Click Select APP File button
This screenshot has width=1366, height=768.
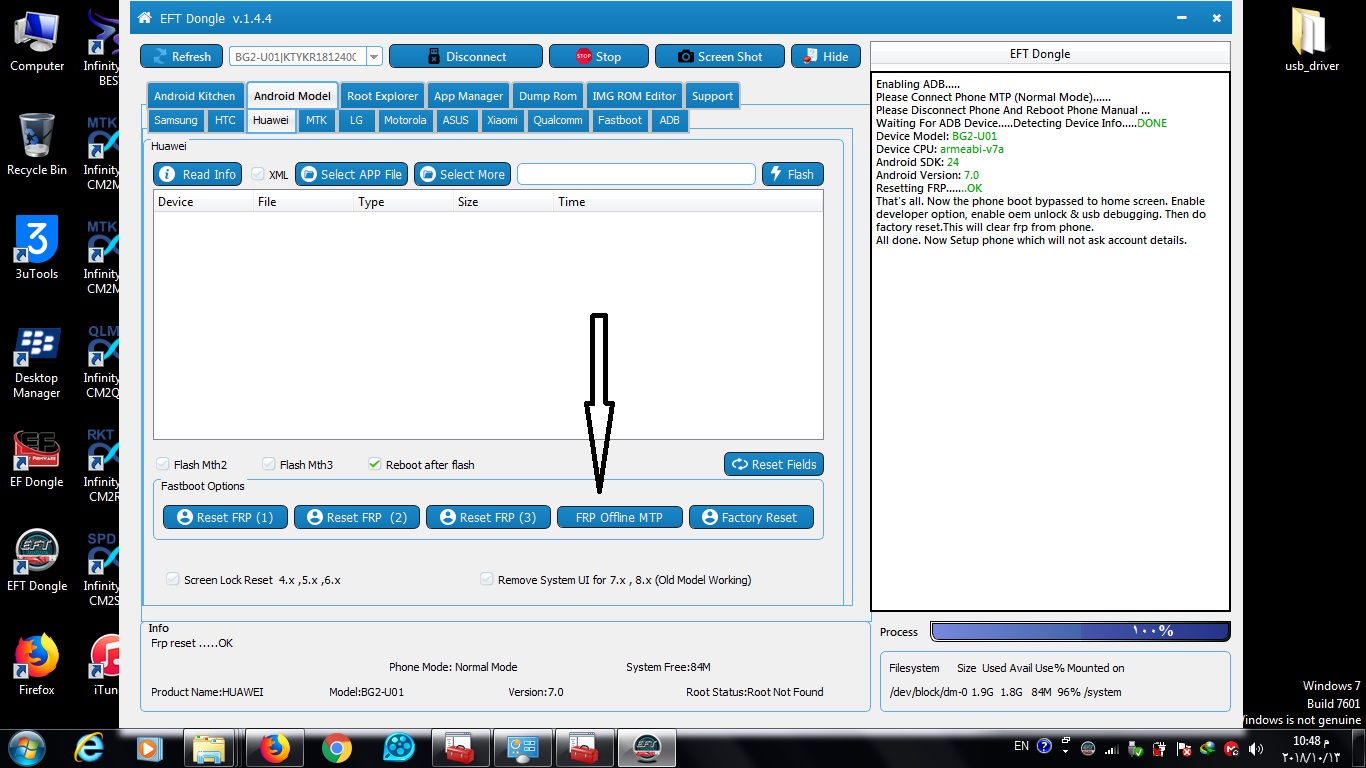[x=351, y=174]
